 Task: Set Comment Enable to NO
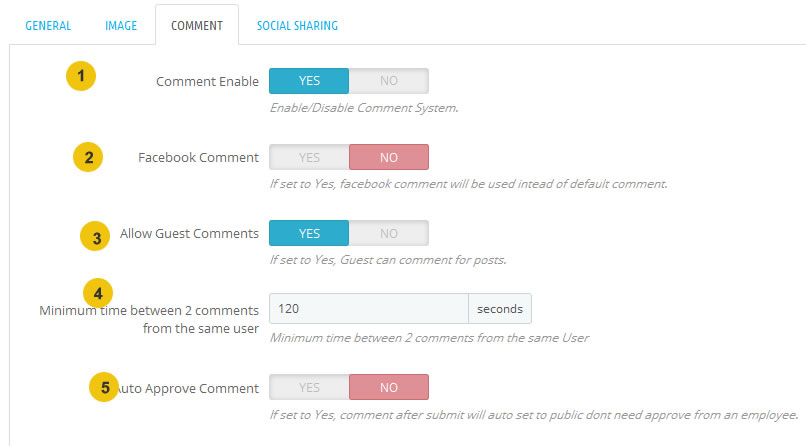(x=389, y=81)
